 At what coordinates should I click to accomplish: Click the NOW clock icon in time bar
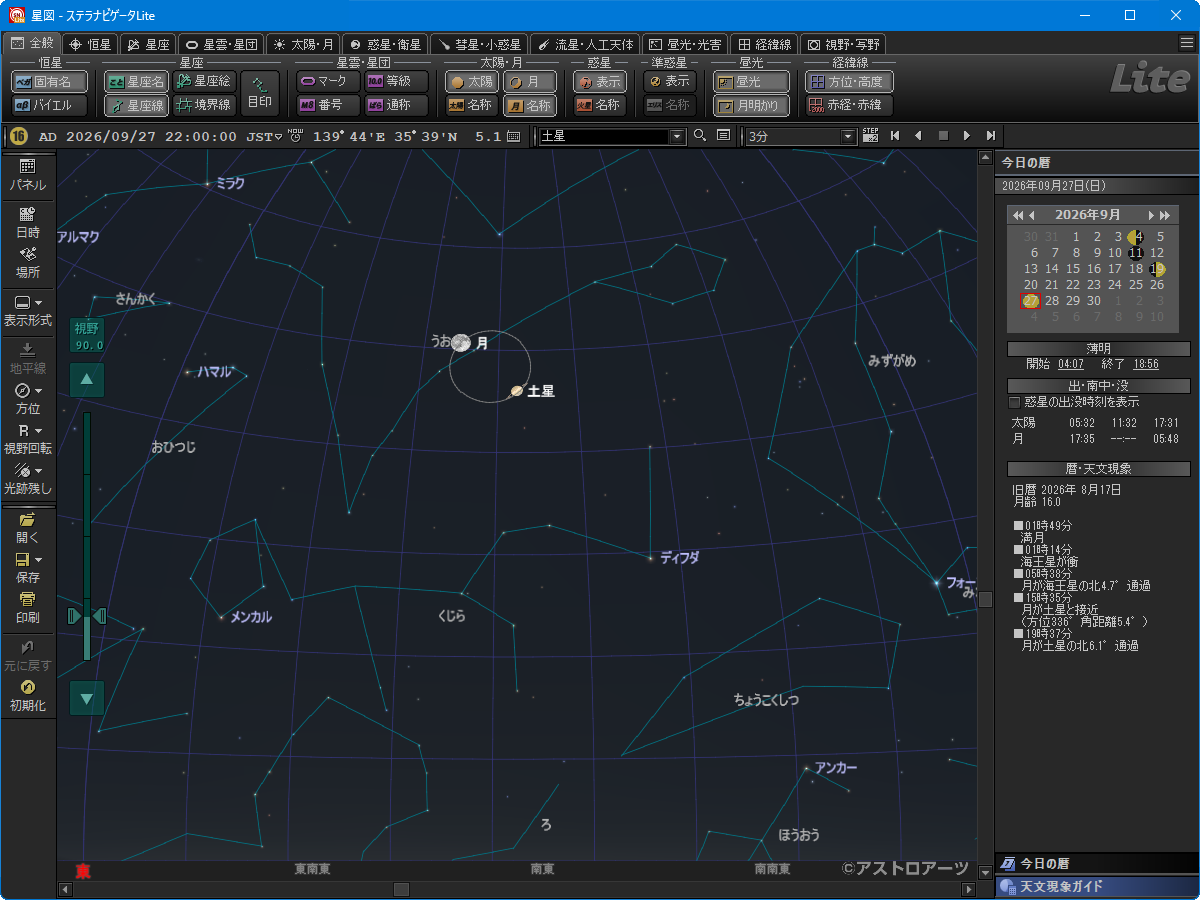[295, 136]
